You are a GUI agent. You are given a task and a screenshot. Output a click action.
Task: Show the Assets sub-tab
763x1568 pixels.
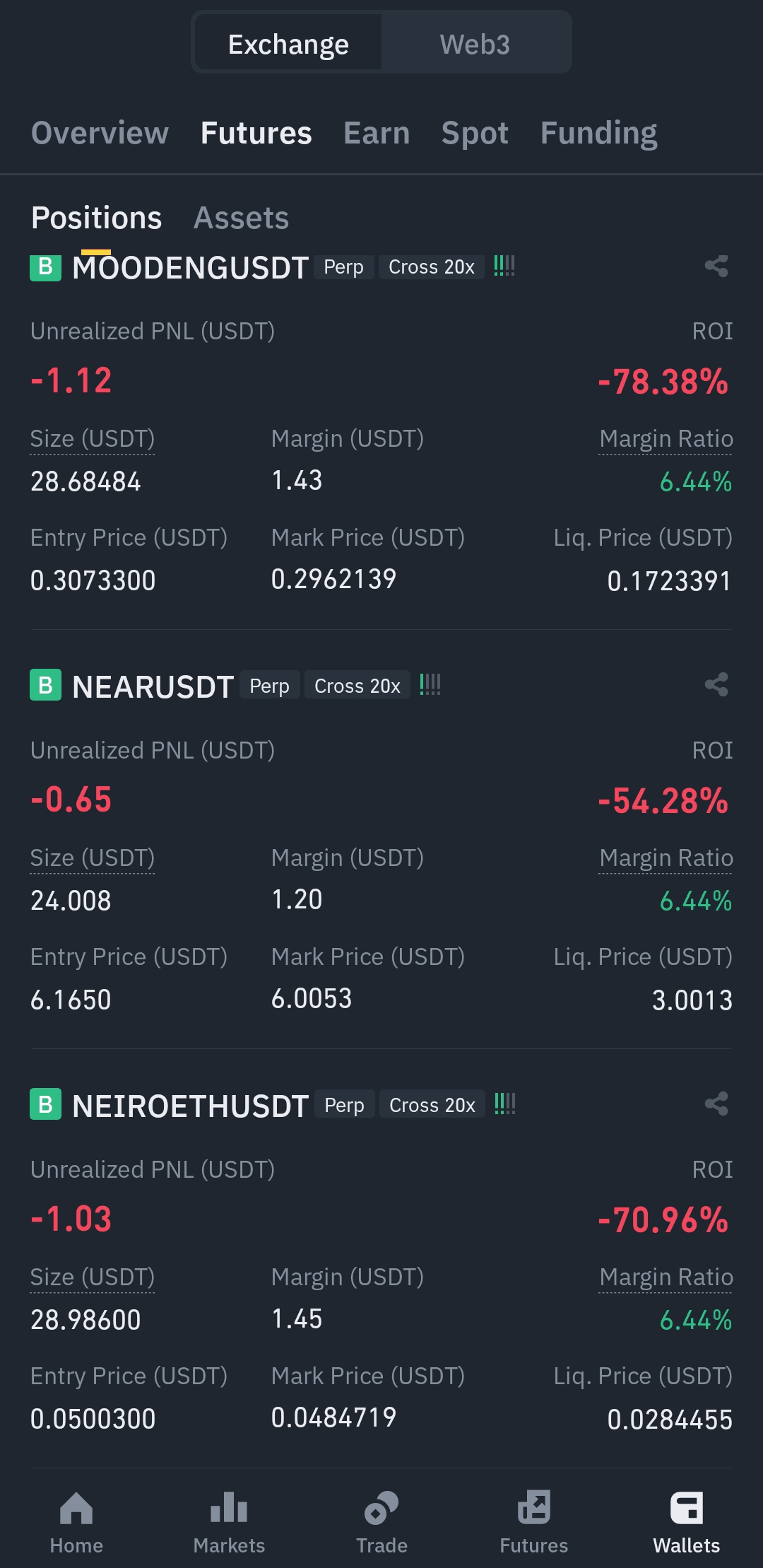pos(241,218)
